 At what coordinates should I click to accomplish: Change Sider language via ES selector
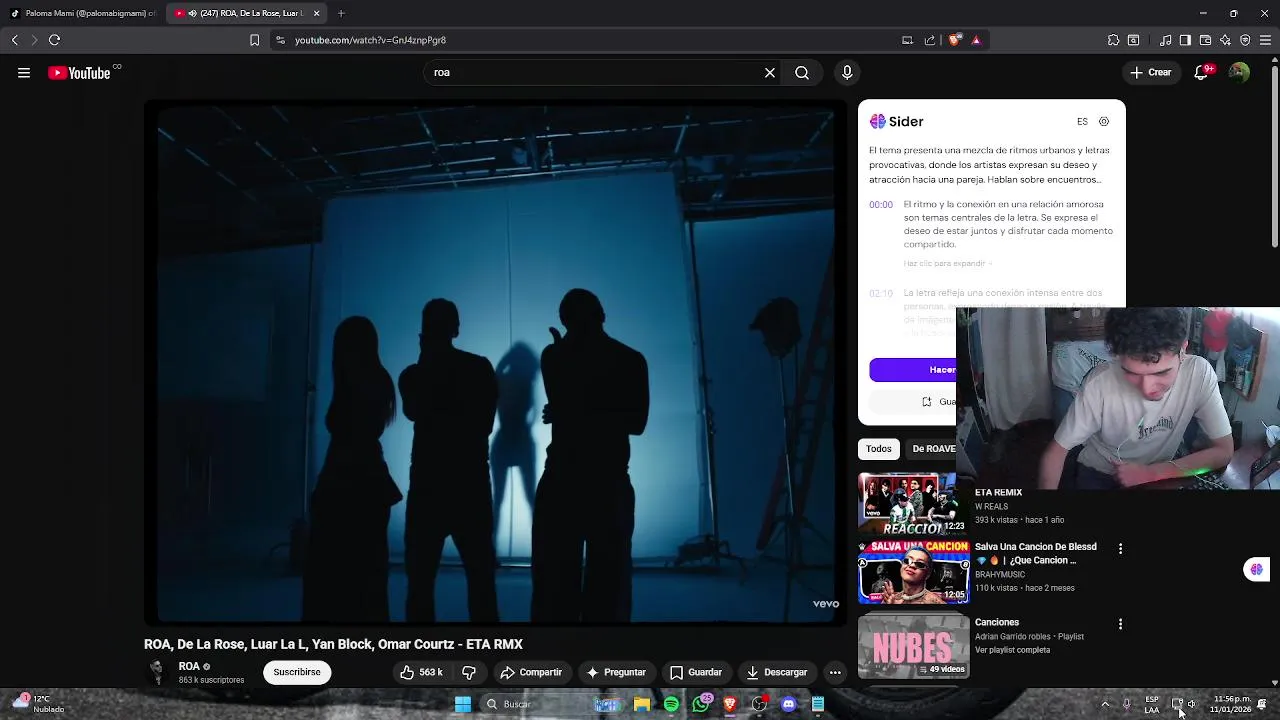(1082, 122)
